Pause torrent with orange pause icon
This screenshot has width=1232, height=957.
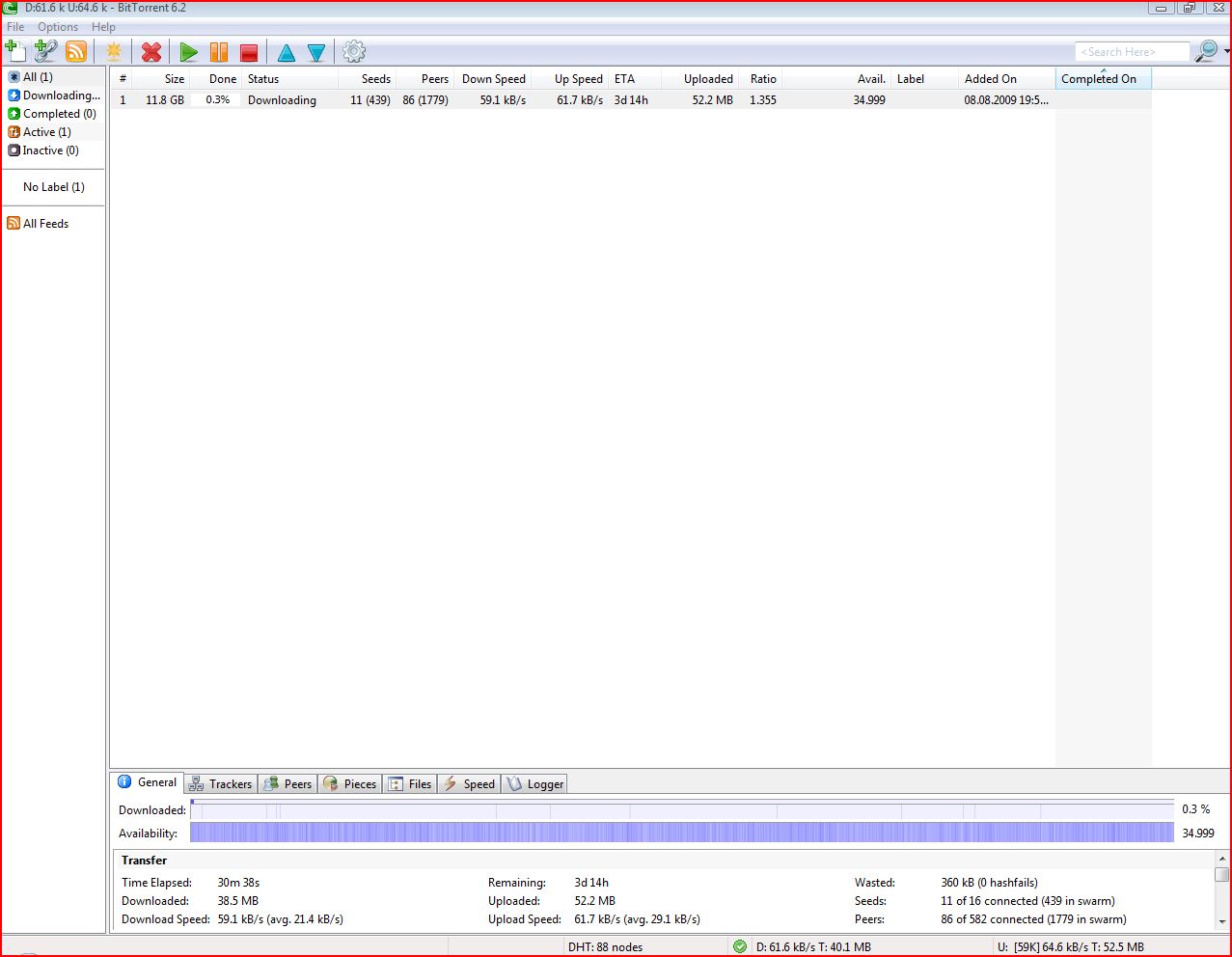(219, 52)
